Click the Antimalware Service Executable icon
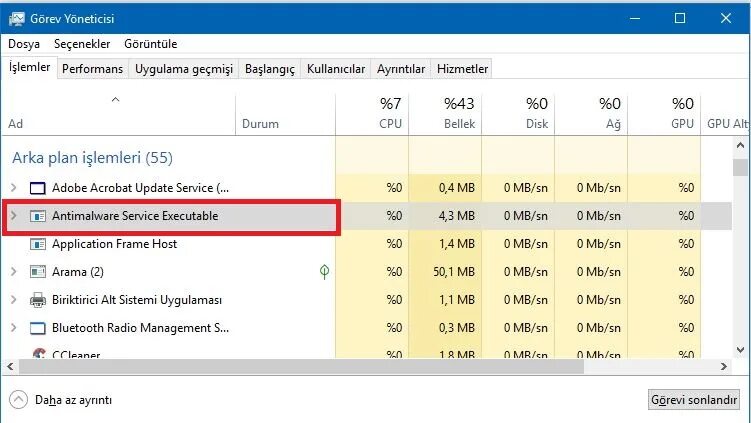The height and width of the screenshot is (423, 751). 38,216
